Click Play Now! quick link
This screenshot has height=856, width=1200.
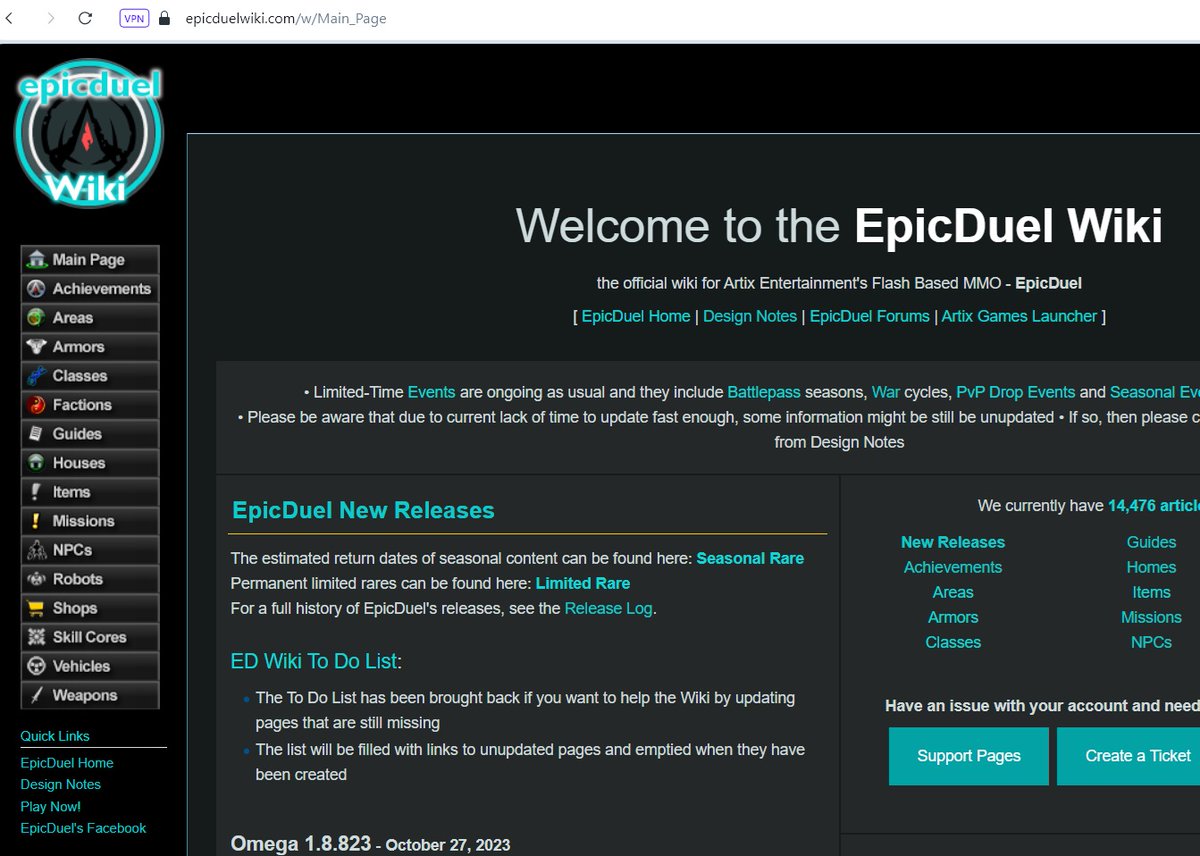51,807
